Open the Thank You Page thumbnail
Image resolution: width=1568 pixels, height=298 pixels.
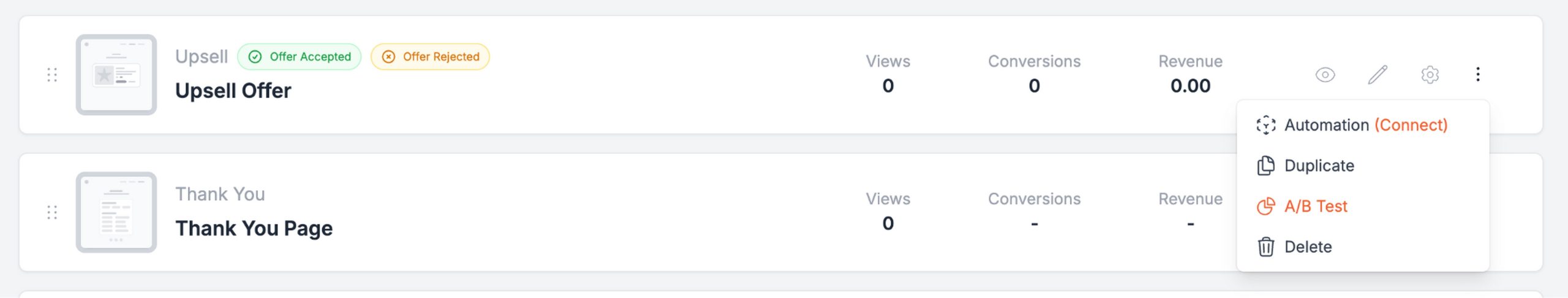click(x=116, y=212)
